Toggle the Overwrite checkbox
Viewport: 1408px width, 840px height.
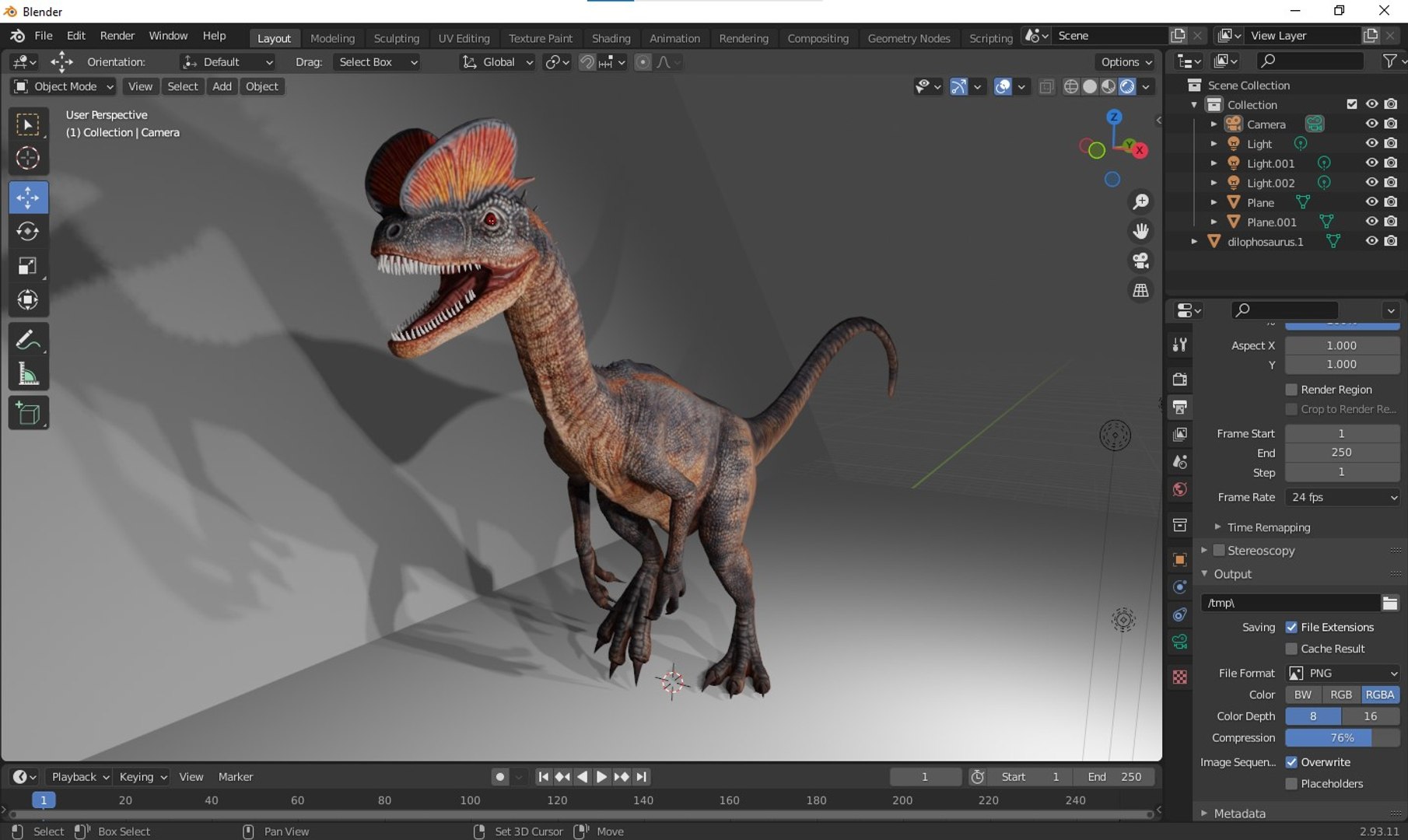point(1291,762)
